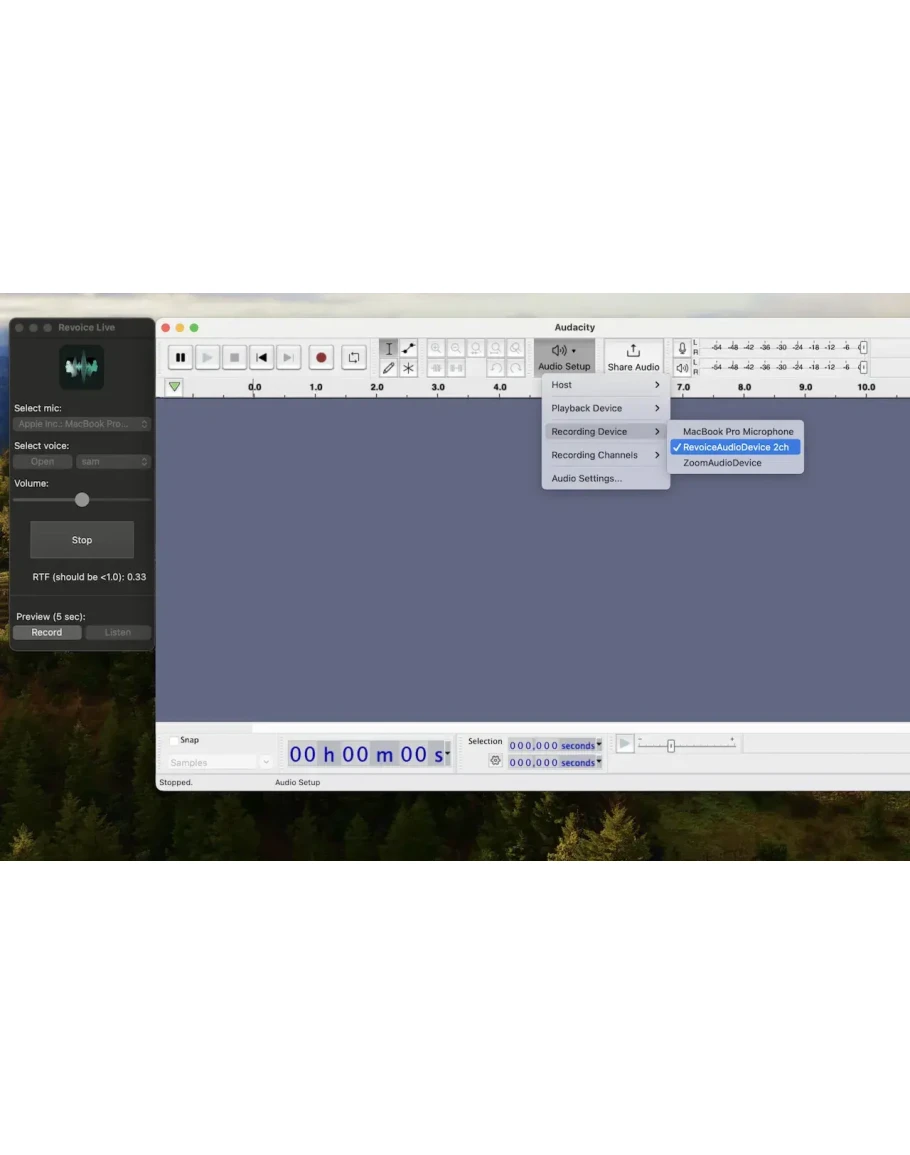Click the 00 h 00 m 00 s time display
This screenshot has height=1155, width=910.
[366, 754]
